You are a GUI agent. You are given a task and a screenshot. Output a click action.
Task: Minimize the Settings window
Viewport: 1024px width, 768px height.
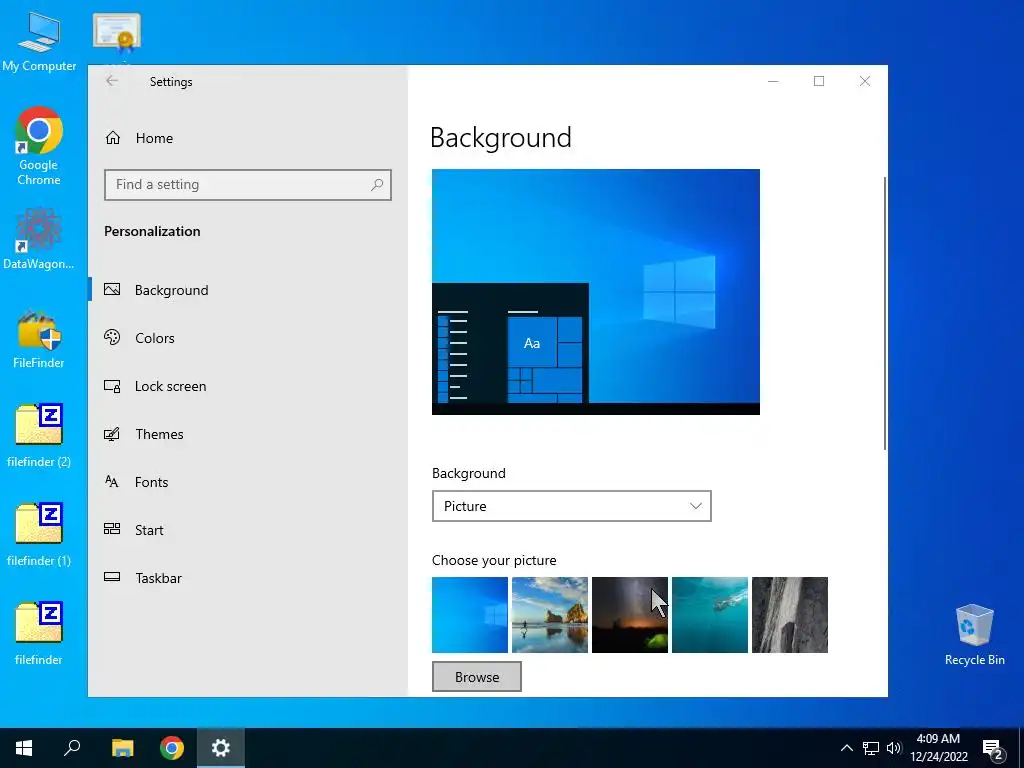pyautogui.click(x=773, y=81)
